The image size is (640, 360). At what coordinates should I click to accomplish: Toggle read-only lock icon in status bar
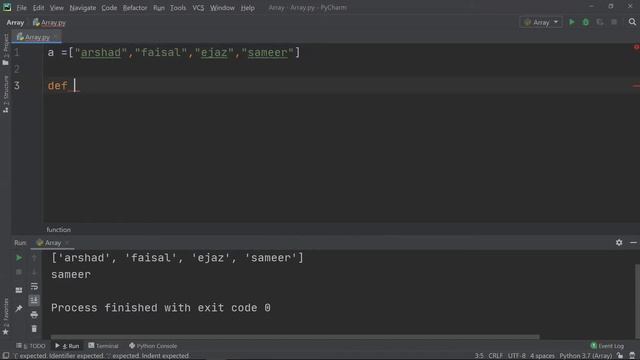click(x=620, y=356)
